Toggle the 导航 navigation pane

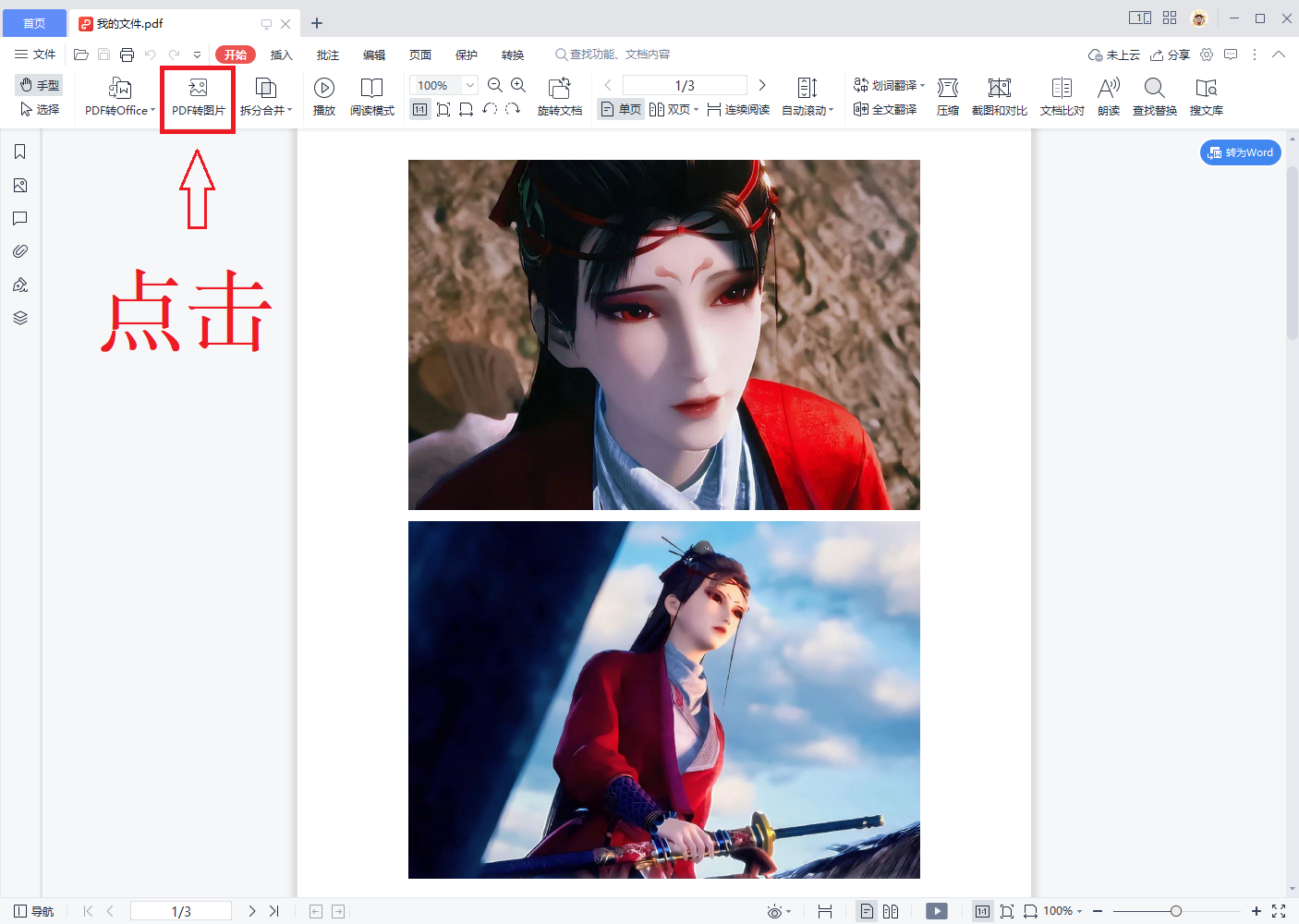tap(34, 911)
